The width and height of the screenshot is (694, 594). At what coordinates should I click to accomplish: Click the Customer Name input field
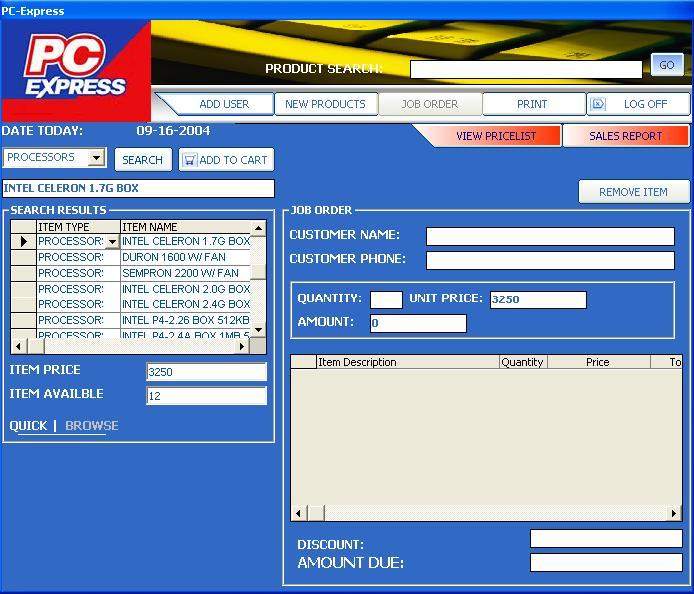coord(550,236)
